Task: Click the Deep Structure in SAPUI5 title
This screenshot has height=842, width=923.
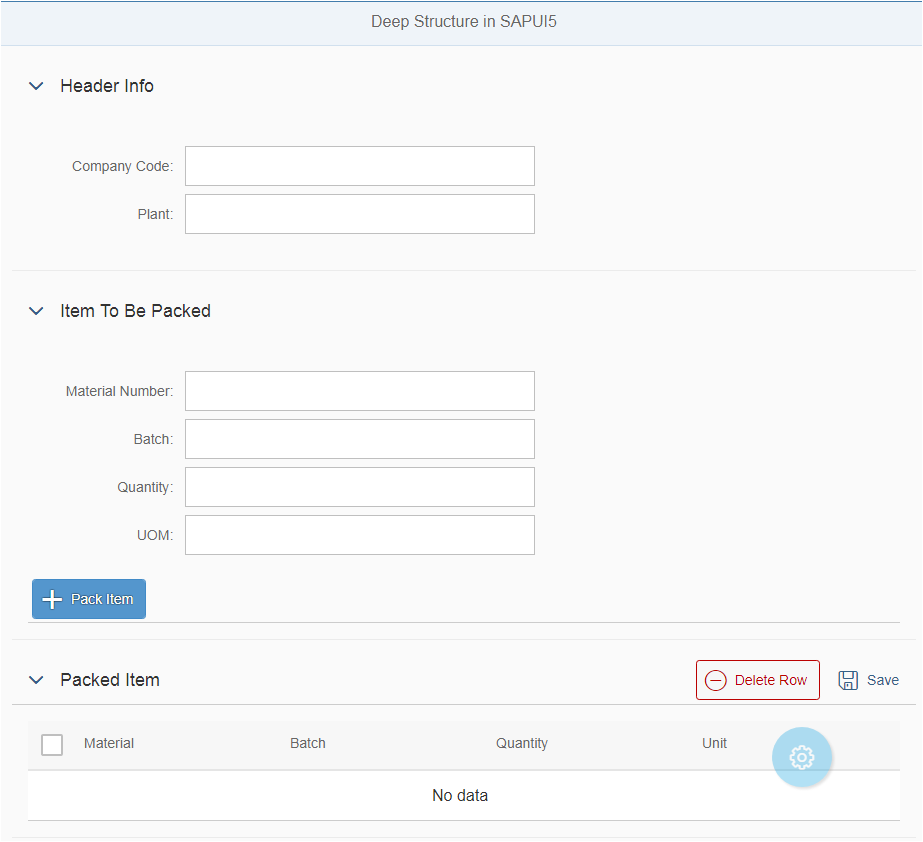Action: pyautogui.click(x=464, y=22)
